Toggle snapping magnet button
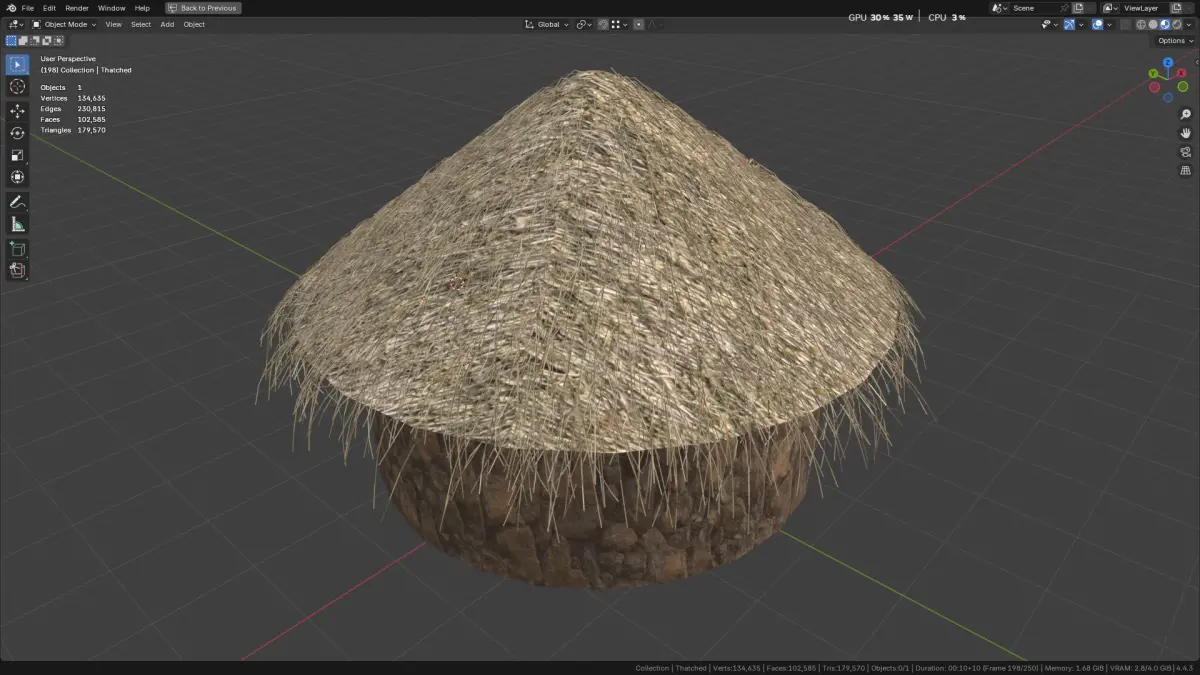Image resolution: width=1200 pixels, height=675 pixels. [x=604, y=24]
